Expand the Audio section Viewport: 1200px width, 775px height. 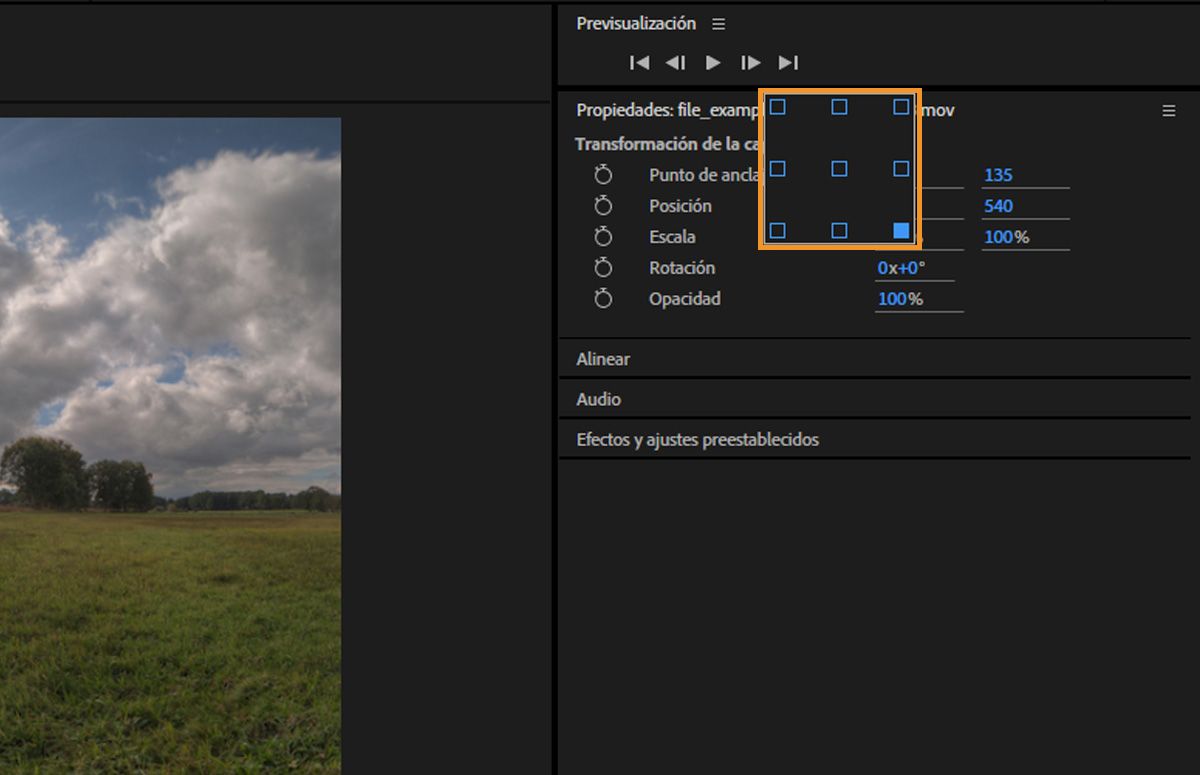[x=597, y=398]
